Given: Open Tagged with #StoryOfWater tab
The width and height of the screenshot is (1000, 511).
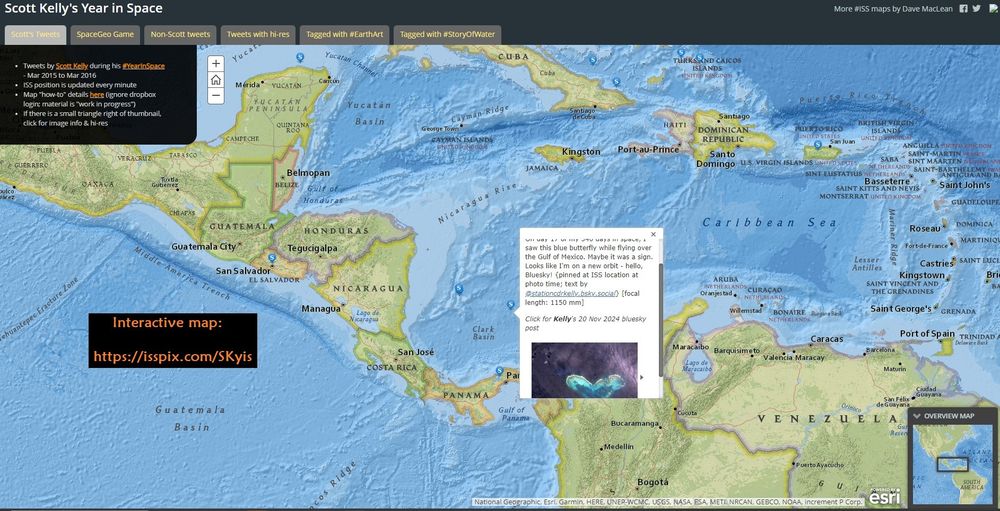Looking at the screenshot, I should pos(447,34).
